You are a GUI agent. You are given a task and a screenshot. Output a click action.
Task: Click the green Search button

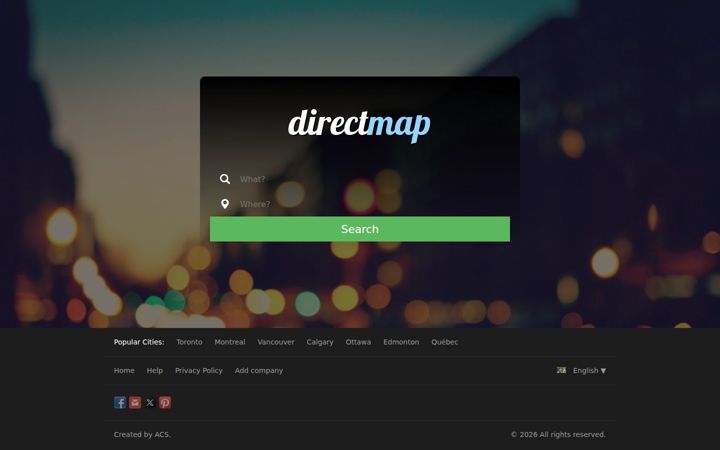point(360,229)
